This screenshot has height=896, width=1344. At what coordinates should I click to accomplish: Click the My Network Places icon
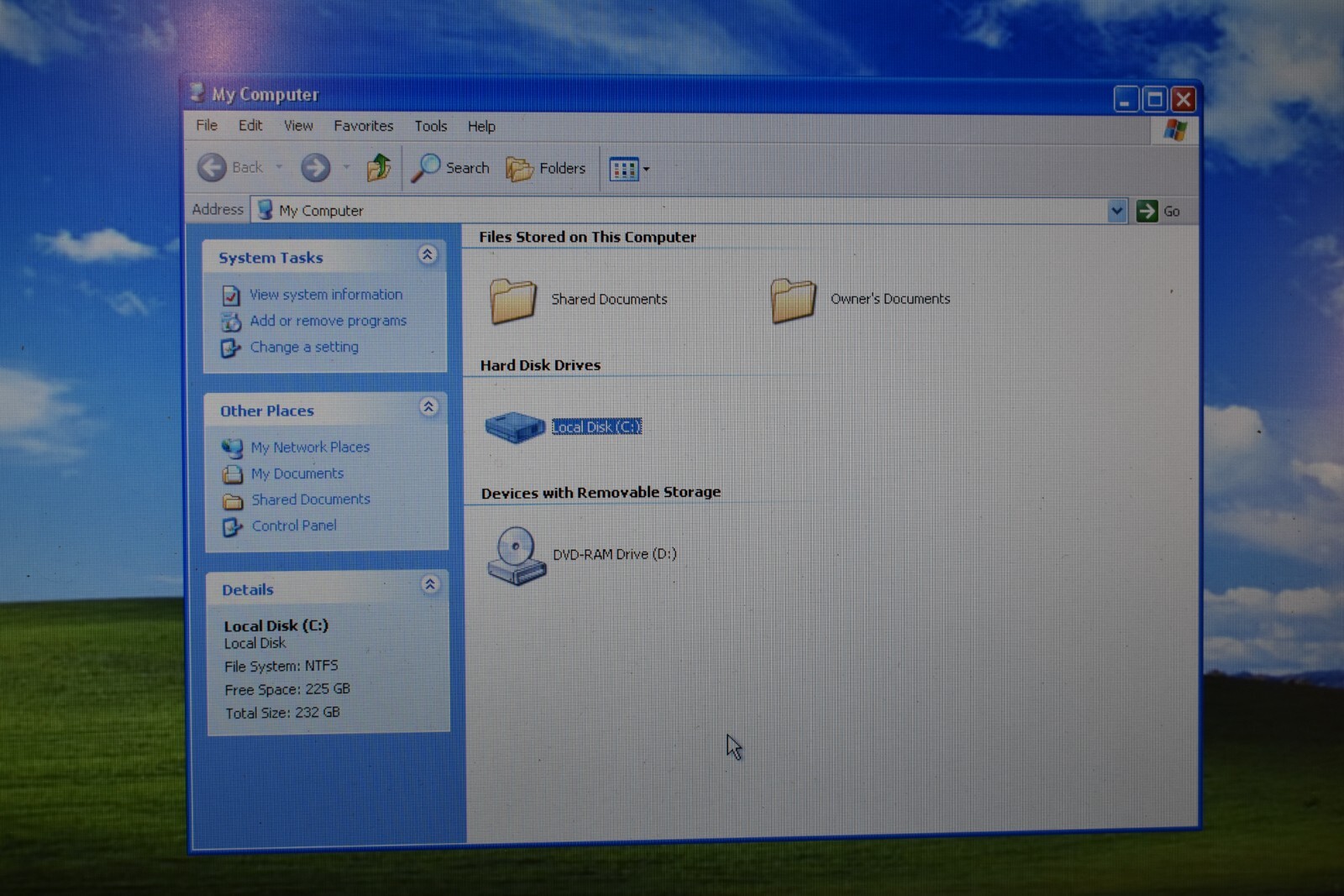(x=232, y=448)
